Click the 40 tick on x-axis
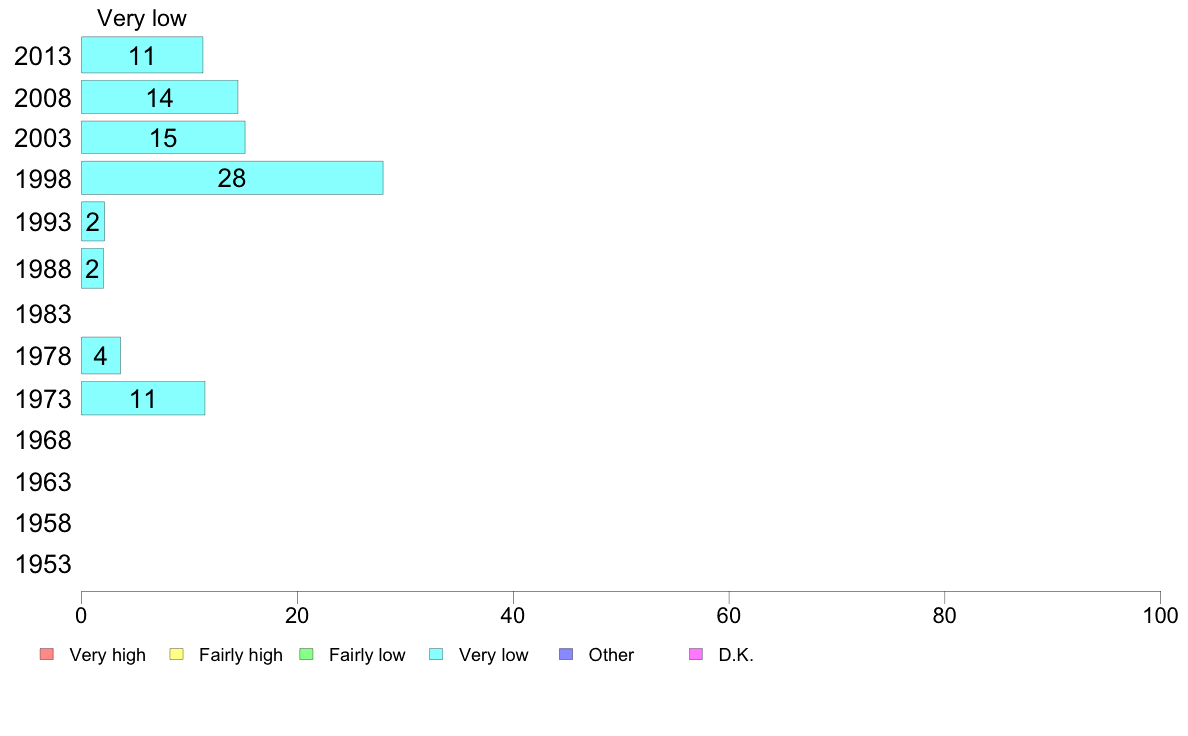Image resolution: width=1188 pixels, height=736 pixels. coord(513,615)
